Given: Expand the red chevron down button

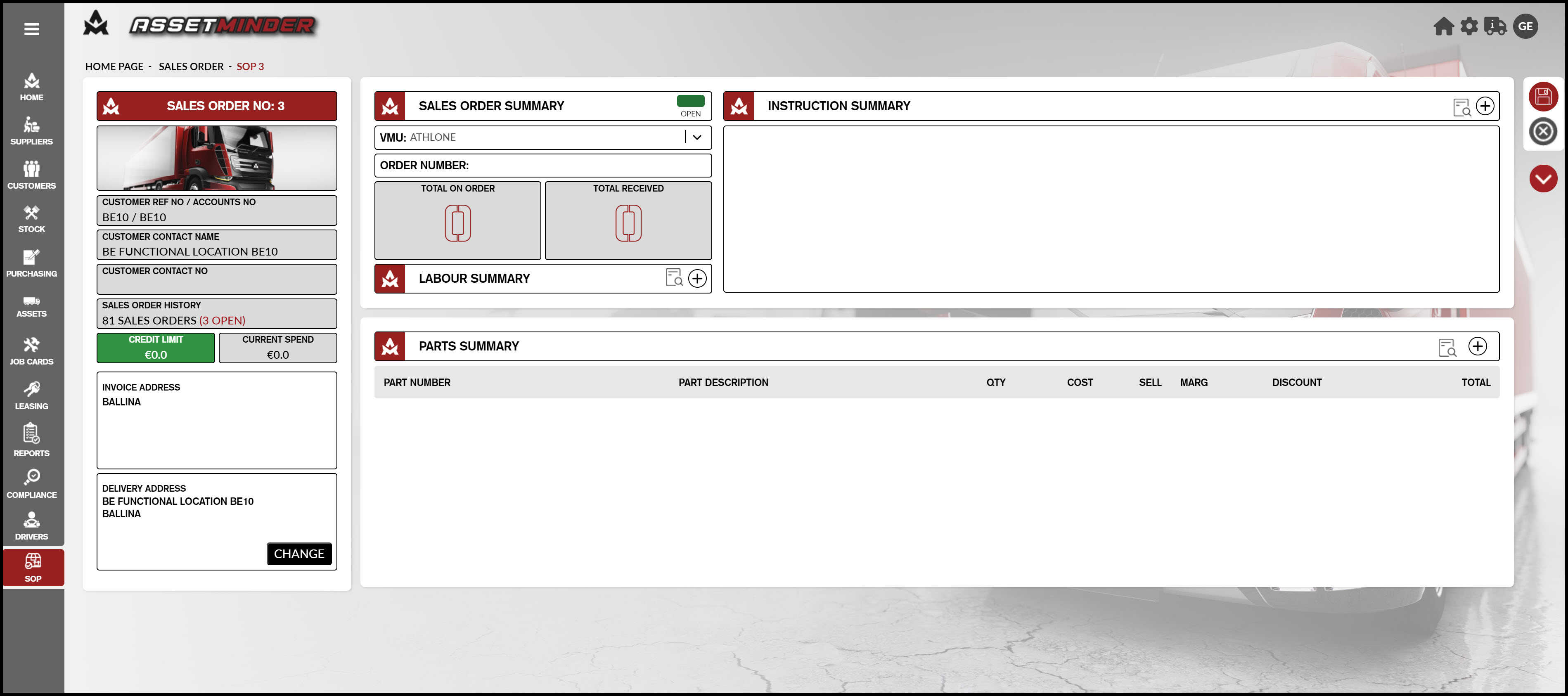Looking at the screenshot, I should click(x=1543, y=179).
